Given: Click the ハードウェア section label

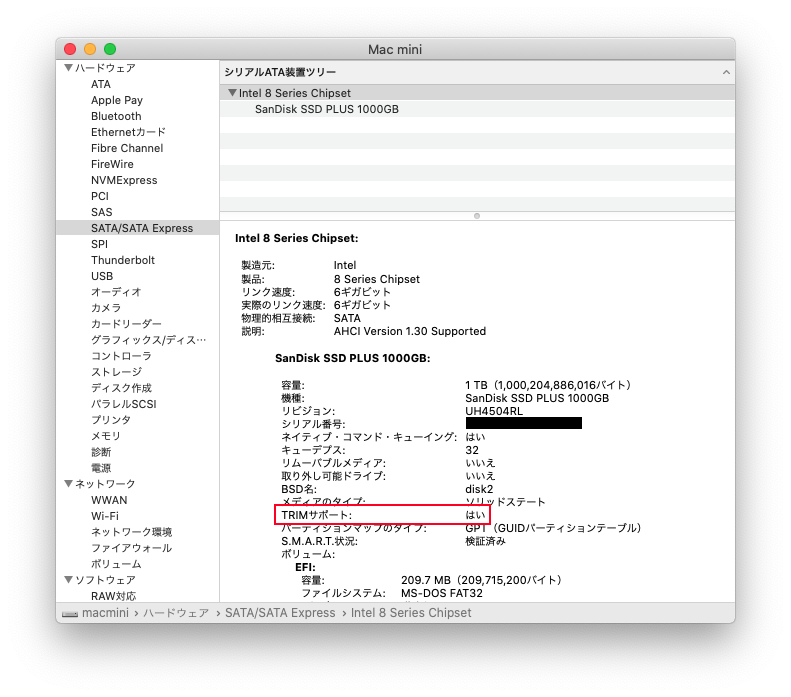Looking at the screenshot, I should point(105,68).
